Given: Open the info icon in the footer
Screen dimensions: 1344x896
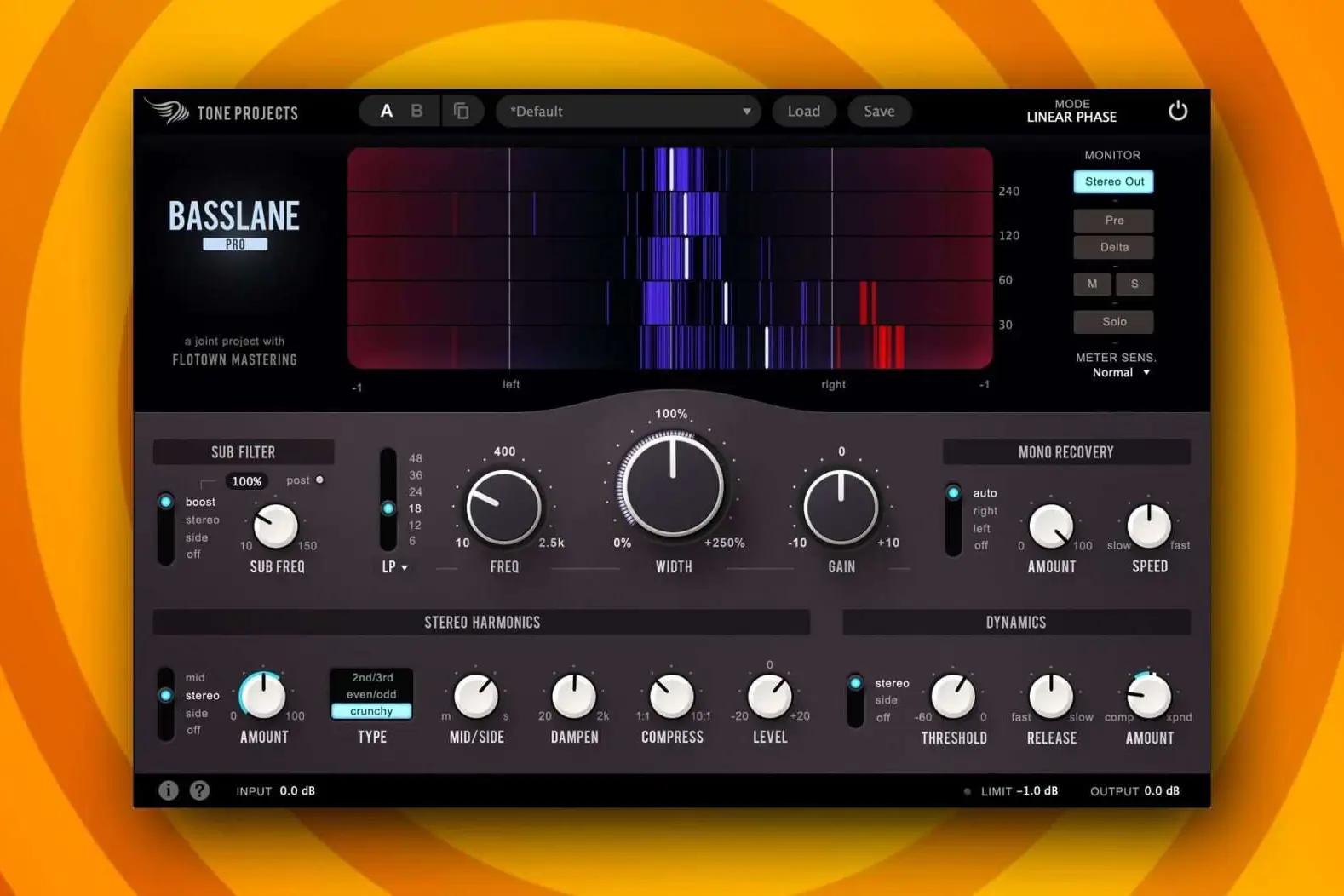Looking at the screenshot, I should pyautogui.click(x=169, y=790).
